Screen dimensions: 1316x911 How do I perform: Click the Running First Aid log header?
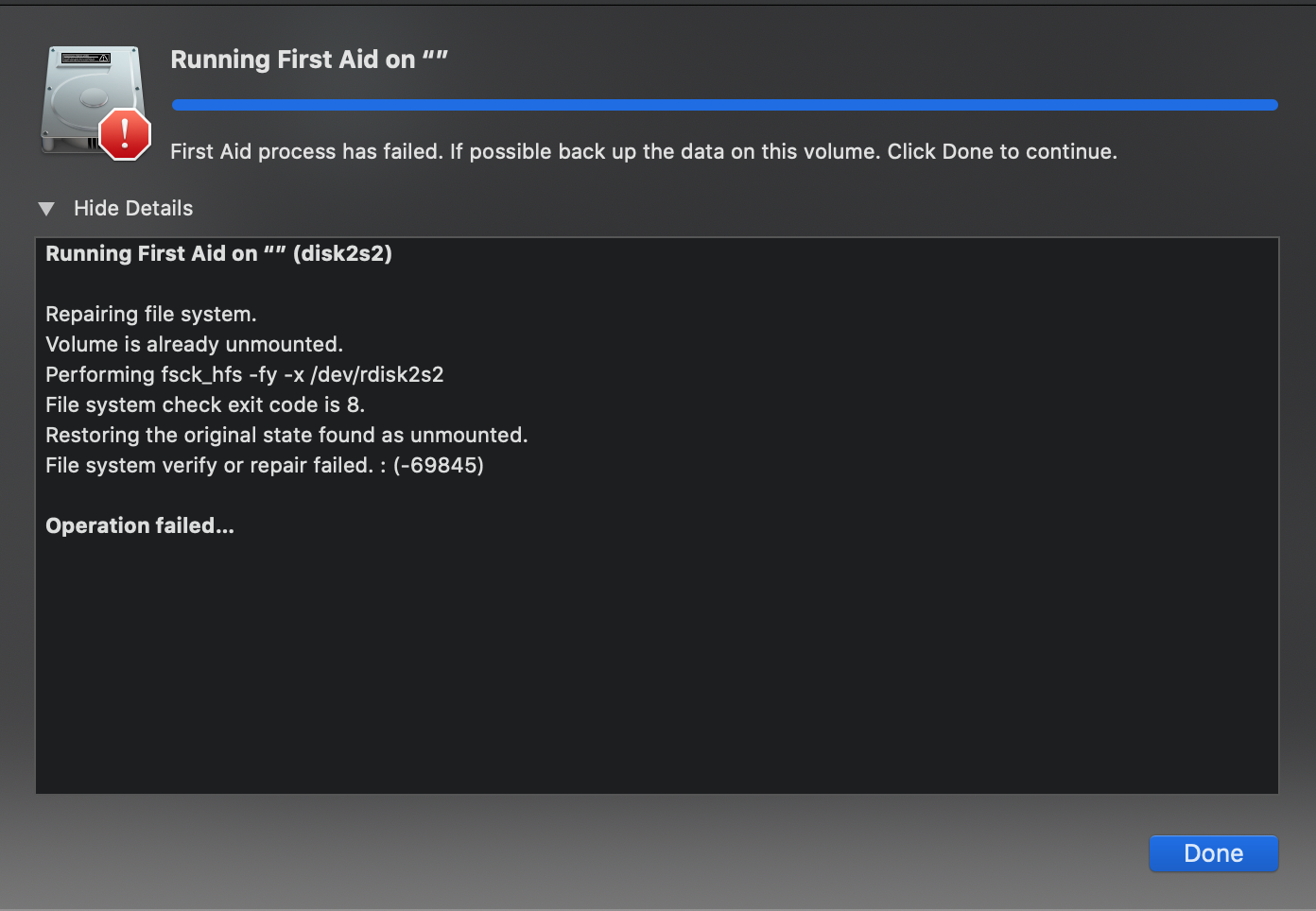pyautogui.click(x=219, y=253)
